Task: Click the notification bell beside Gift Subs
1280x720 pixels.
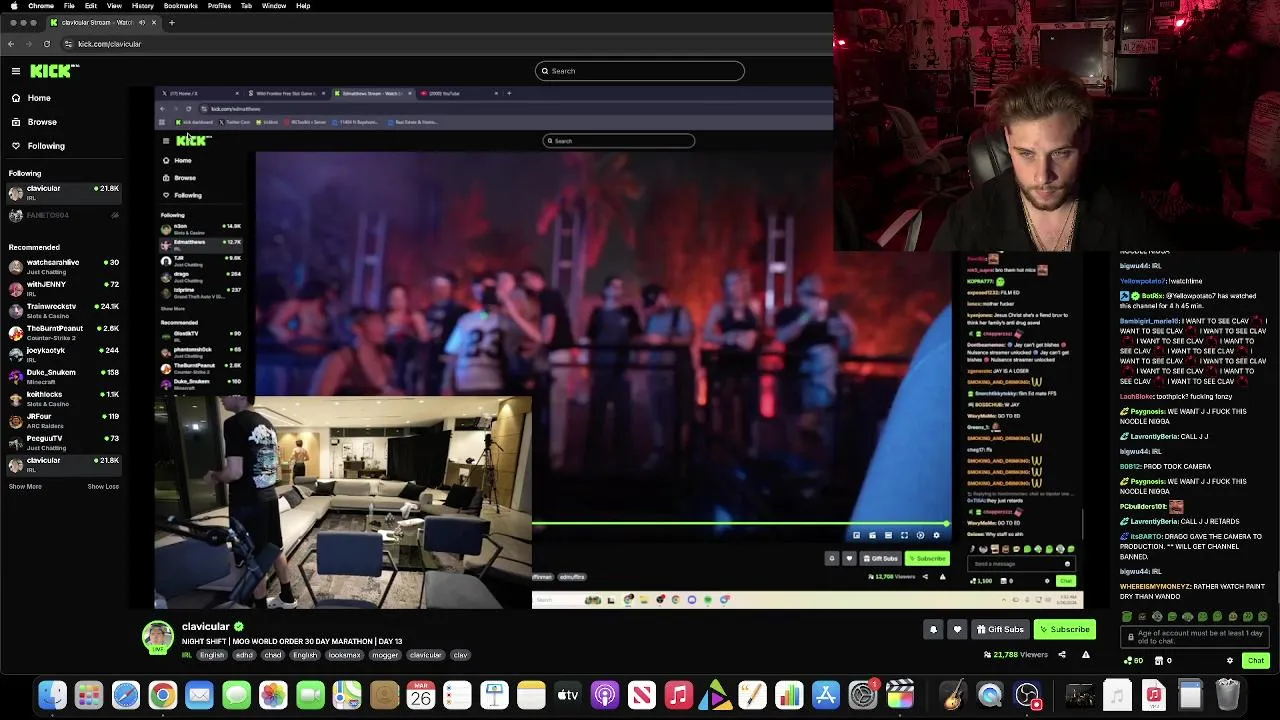Action: click(933, 629)
